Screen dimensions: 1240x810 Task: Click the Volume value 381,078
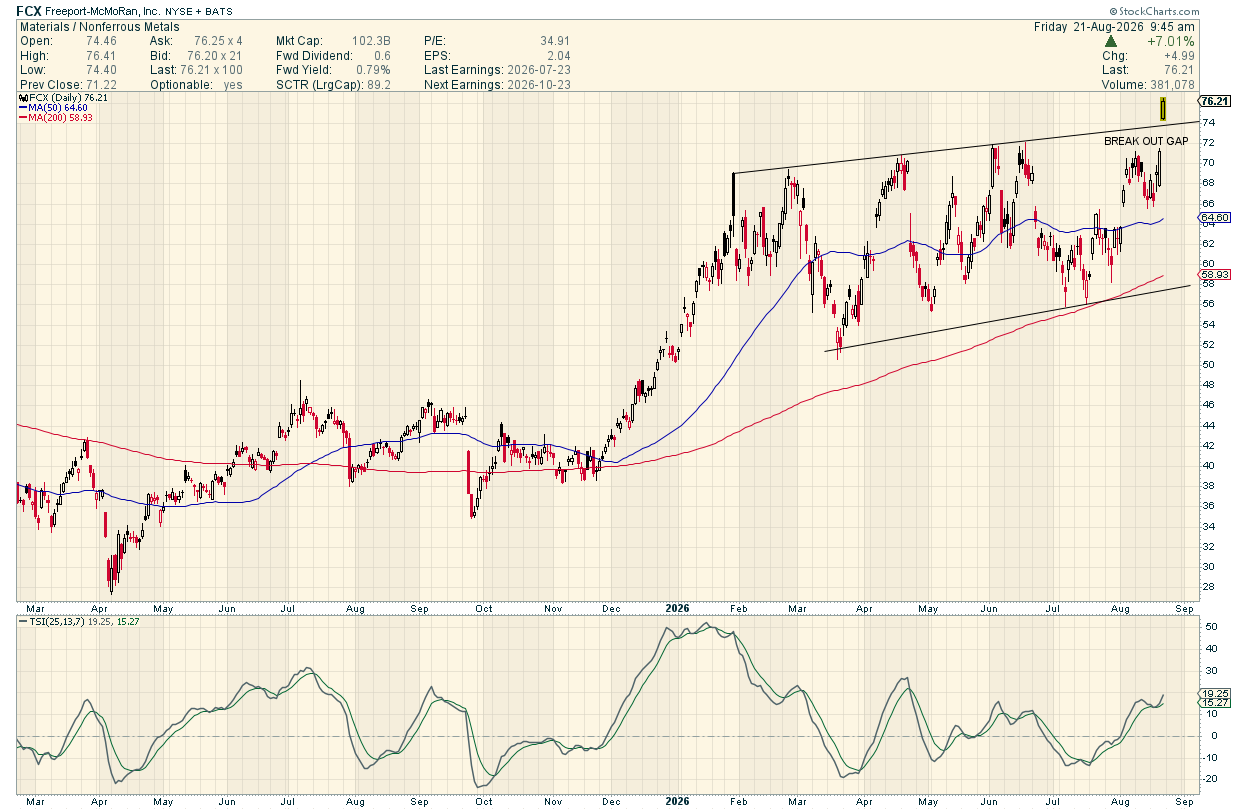1170,85
